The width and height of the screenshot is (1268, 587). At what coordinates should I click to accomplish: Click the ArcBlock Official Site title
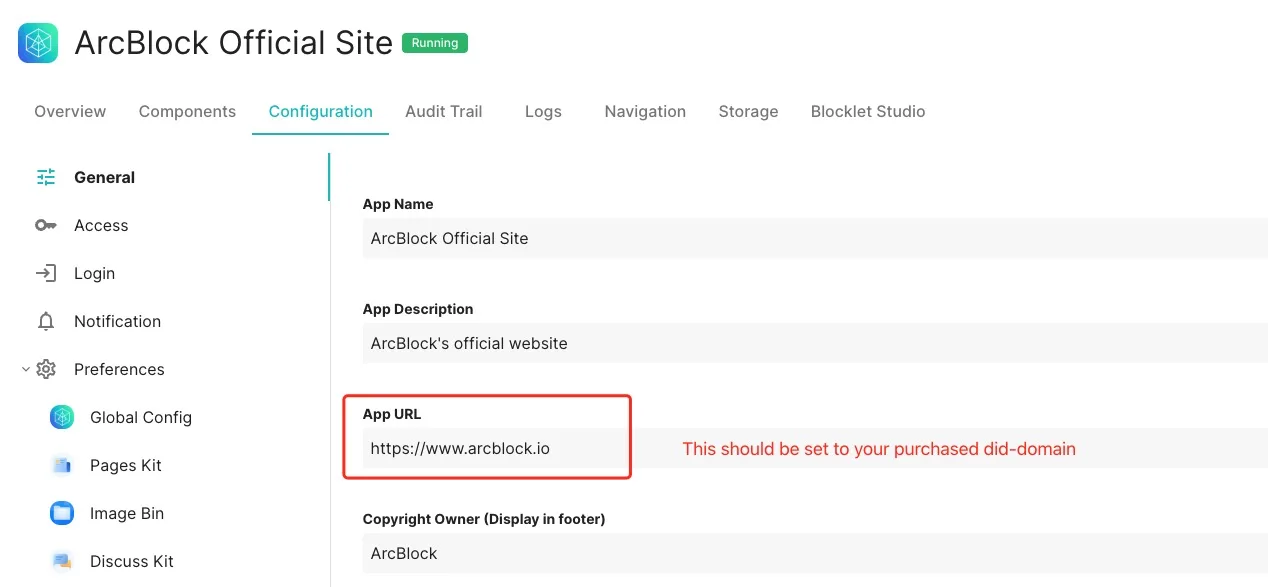(233, 43)
